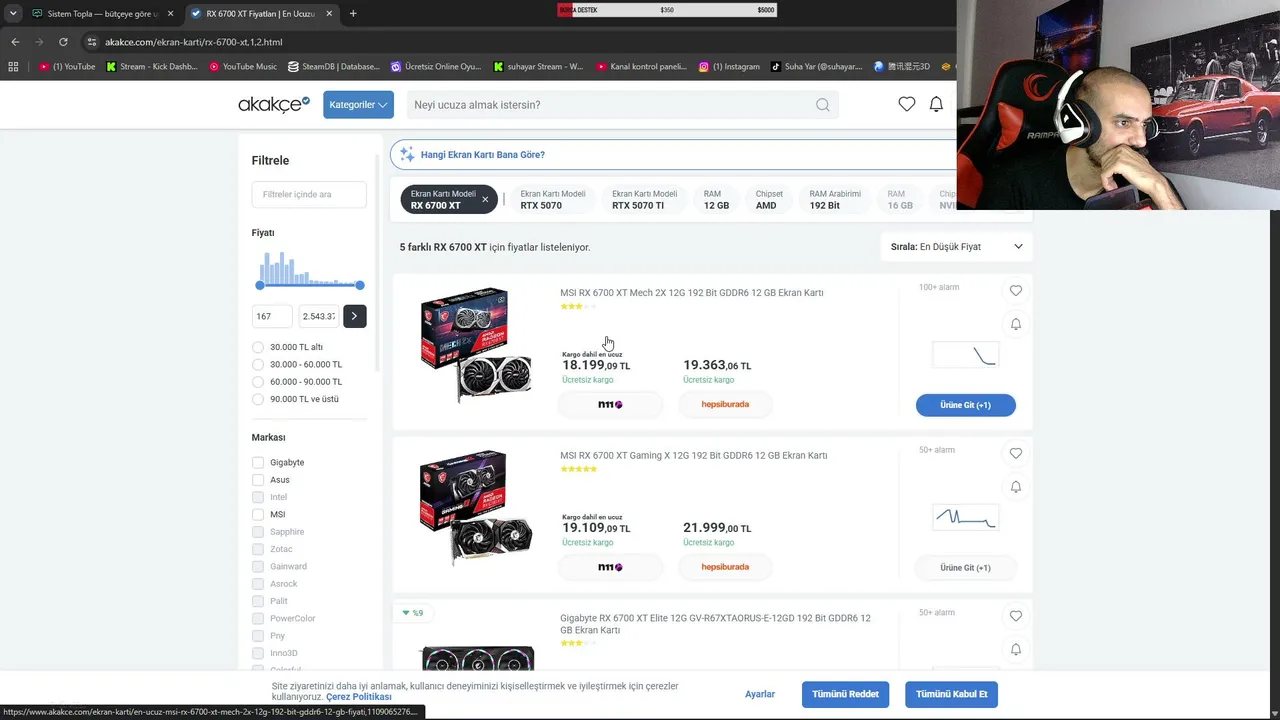This screenshot has width=1280, height=720.
Task: Open the MSI Mech 2X product image
Action: pos(476,346)
